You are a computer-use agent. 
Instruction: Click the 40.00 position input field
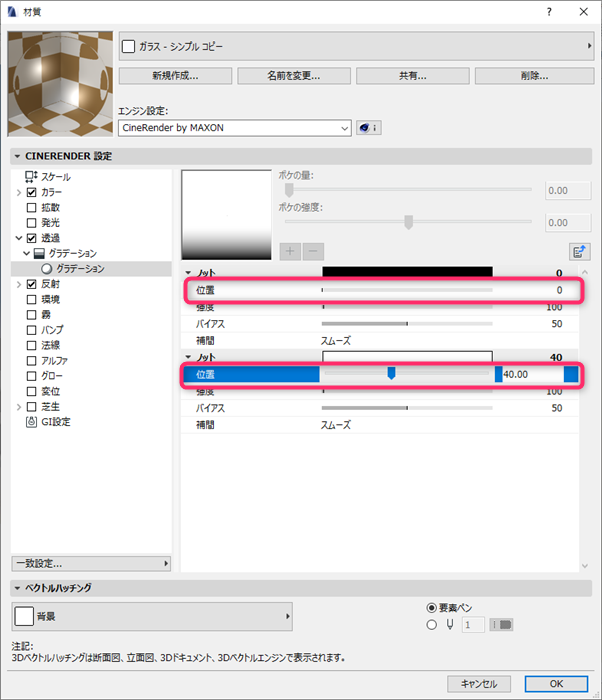click(532, 375)
